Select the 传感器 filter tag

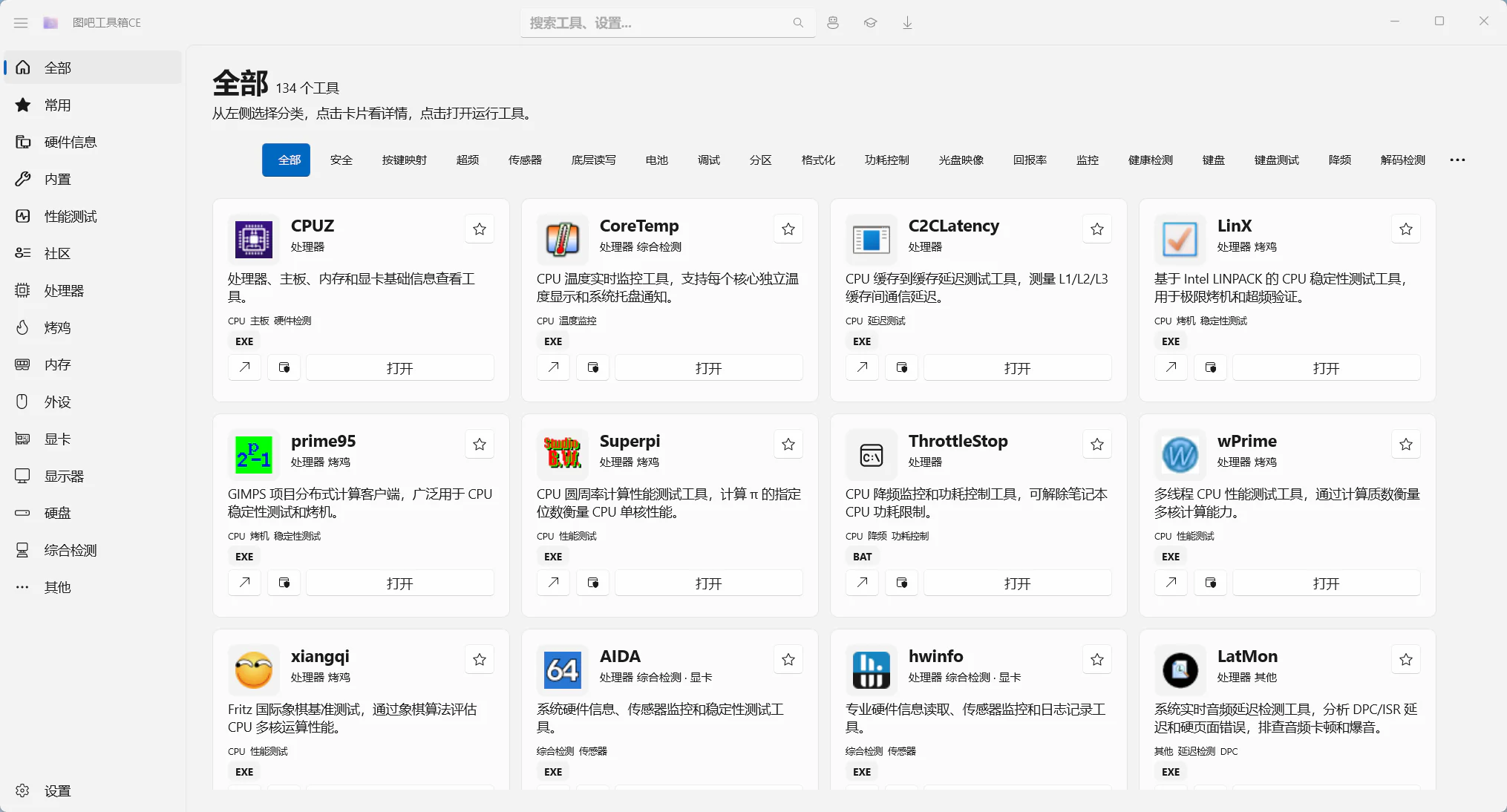(526, 160)
